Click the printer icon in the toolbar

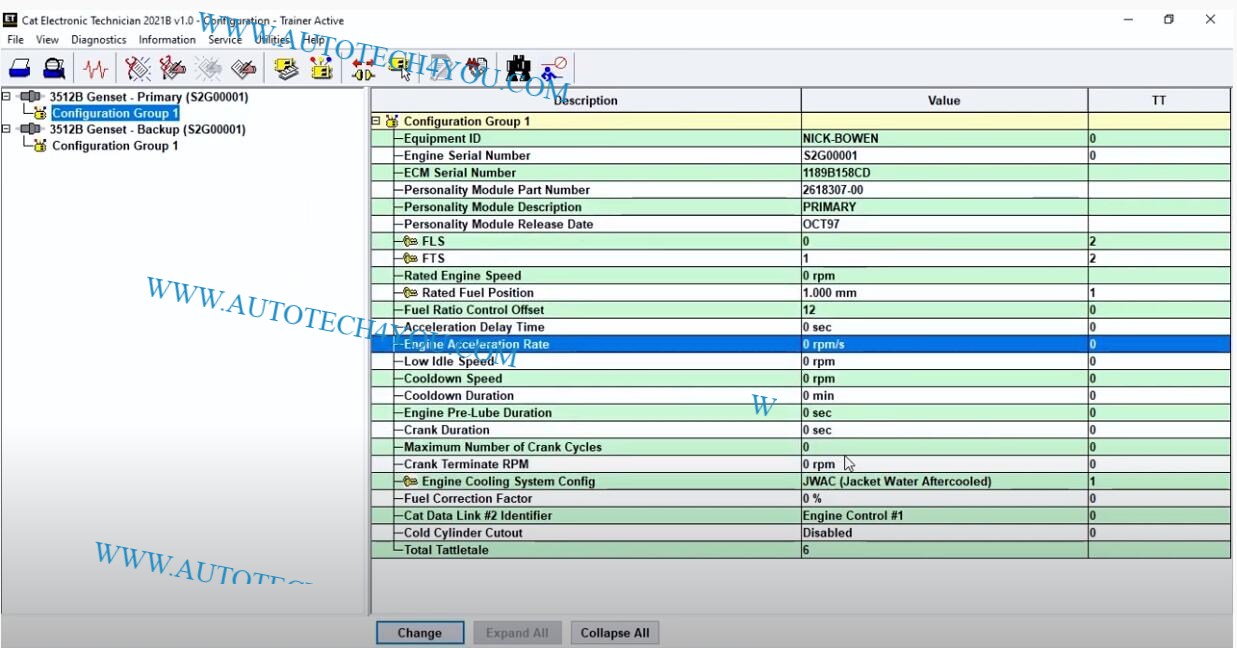(x=20, y=69)
